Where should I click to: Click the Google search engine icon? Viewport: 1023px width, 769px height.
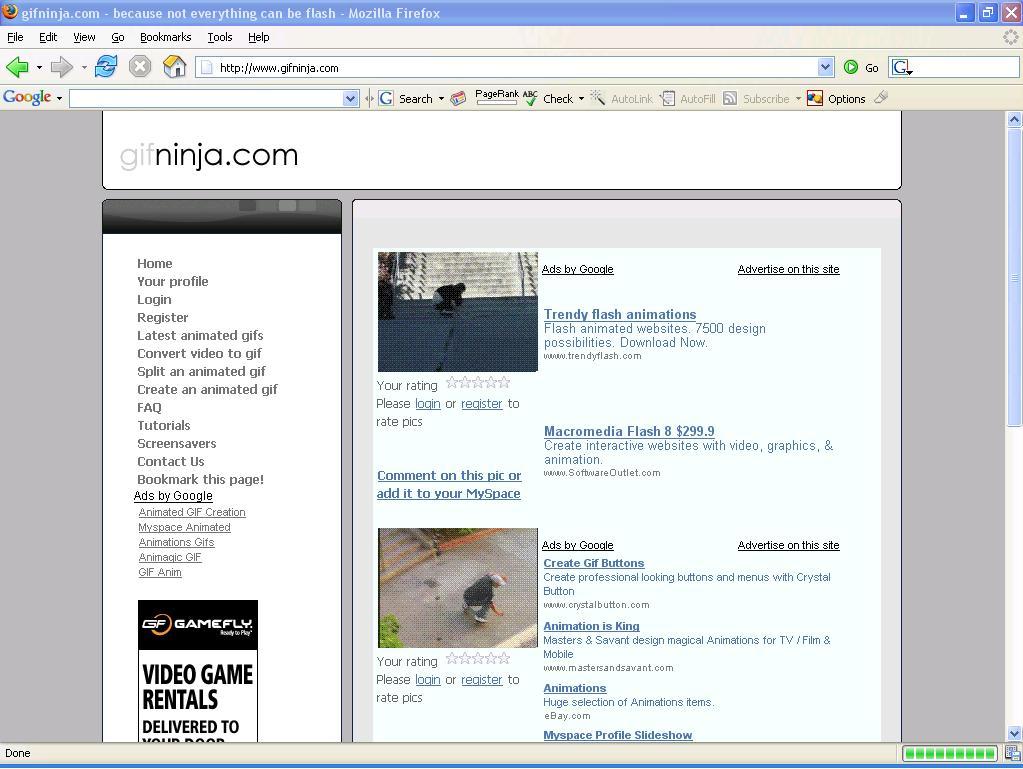(902, 67)
